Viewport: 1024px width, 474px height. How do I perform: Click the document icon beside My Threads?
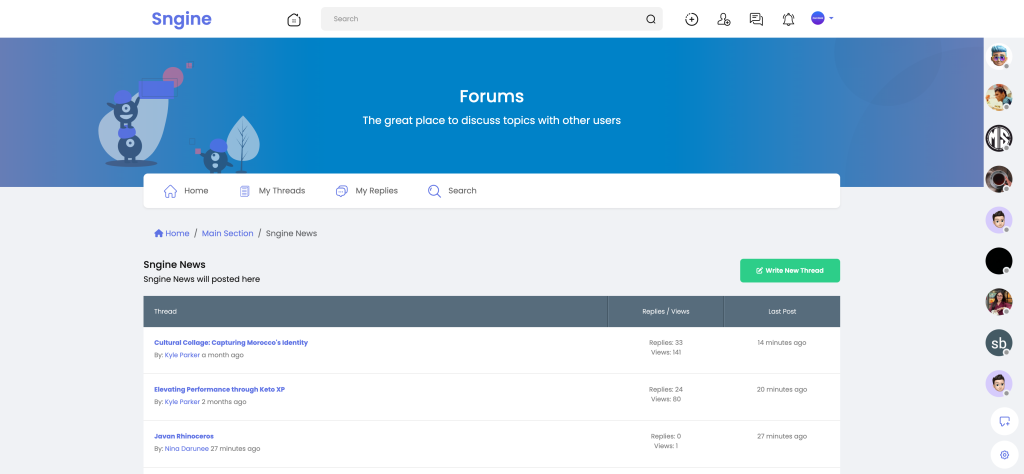pos(245,191)
